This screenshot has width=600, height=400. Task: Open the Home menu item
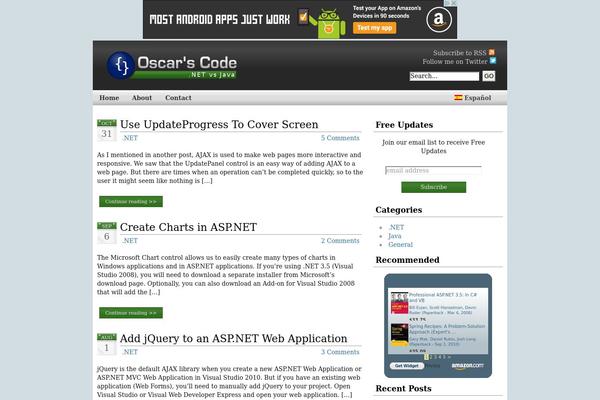[109, 98]
